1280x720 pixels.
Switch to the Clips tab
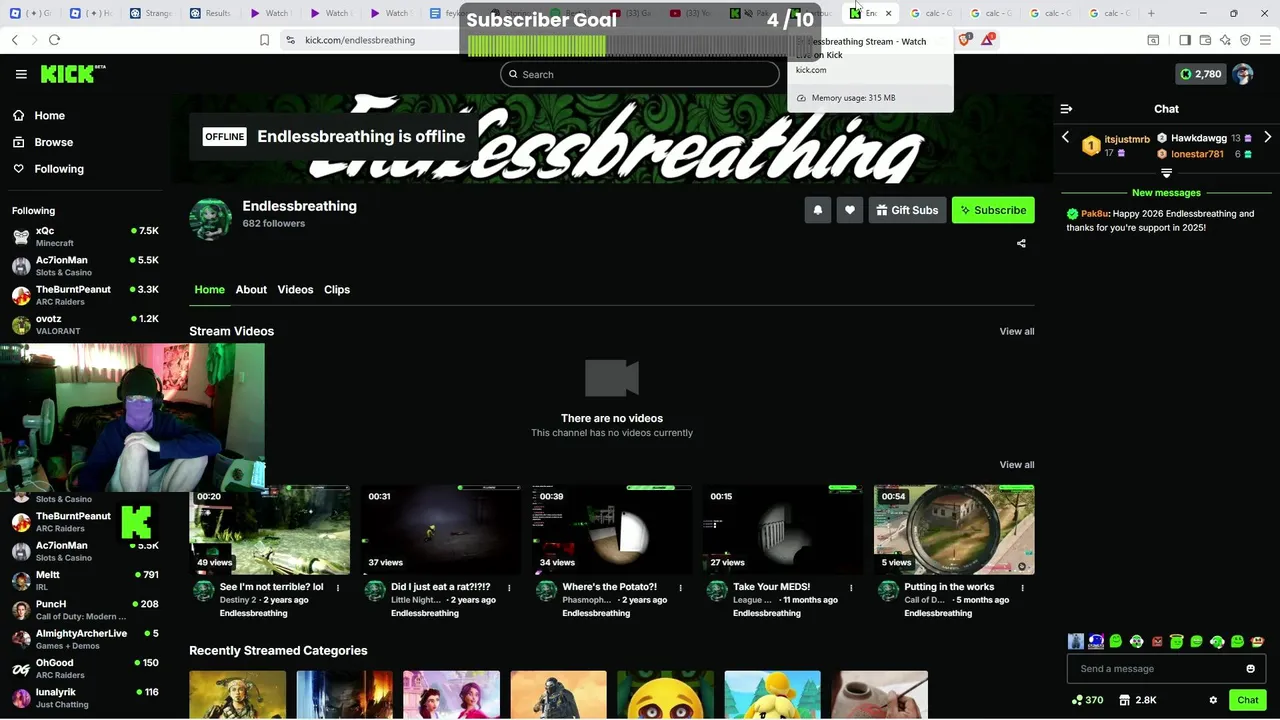coord(337,289)
